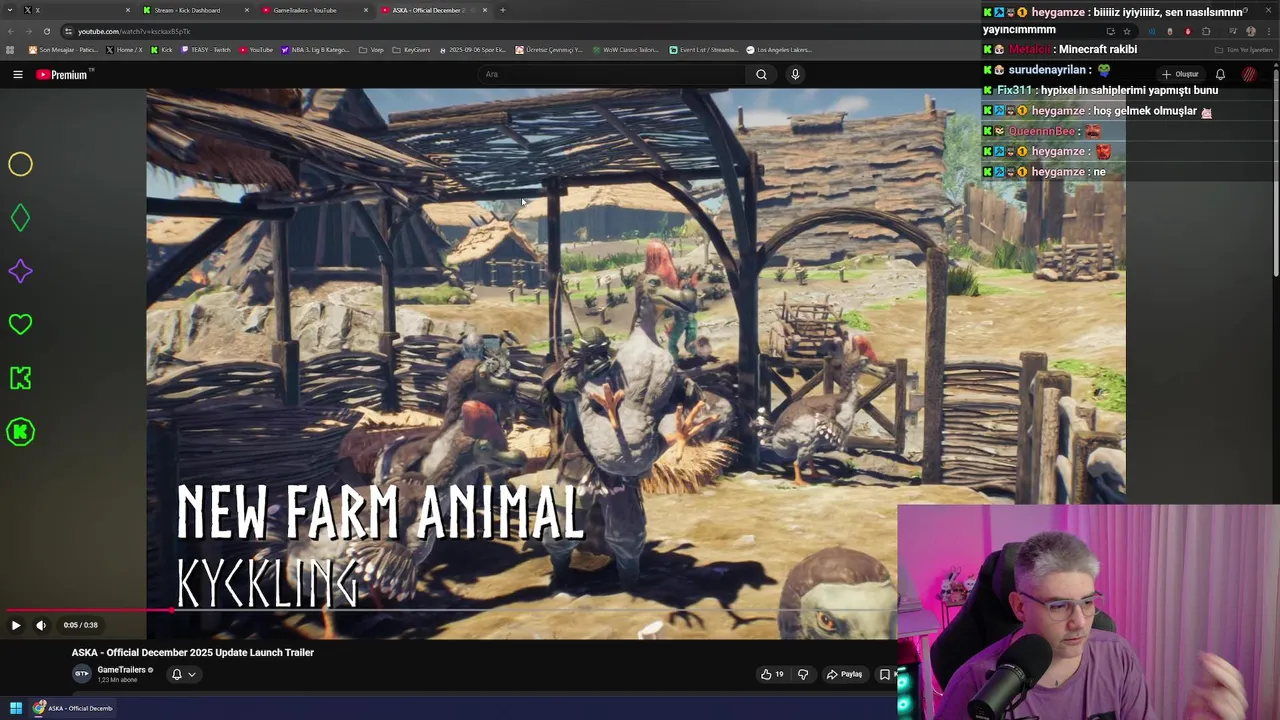Expand the Tüm Yer İşaretleri folder
Image resolution: width=1280 pixels, height=720 pixels.
tap(1244, 50)
